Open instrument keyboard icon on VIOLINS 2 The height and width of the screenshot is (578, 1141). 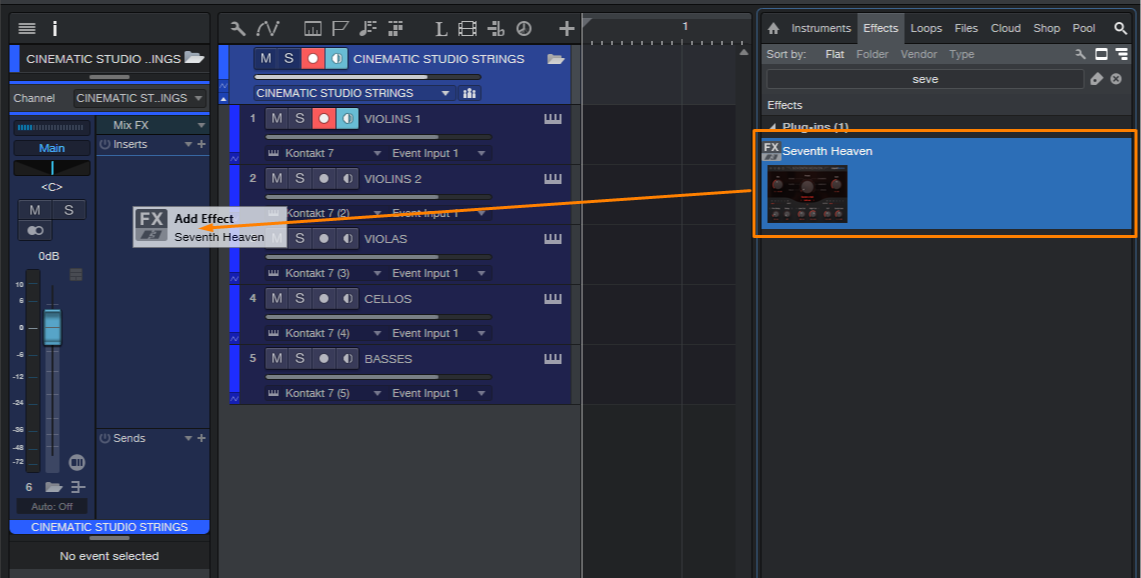tap(553, 178)
